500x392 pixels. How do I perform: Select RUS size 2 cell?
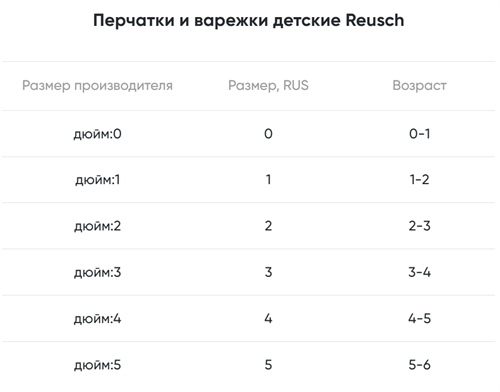[268, 226]
